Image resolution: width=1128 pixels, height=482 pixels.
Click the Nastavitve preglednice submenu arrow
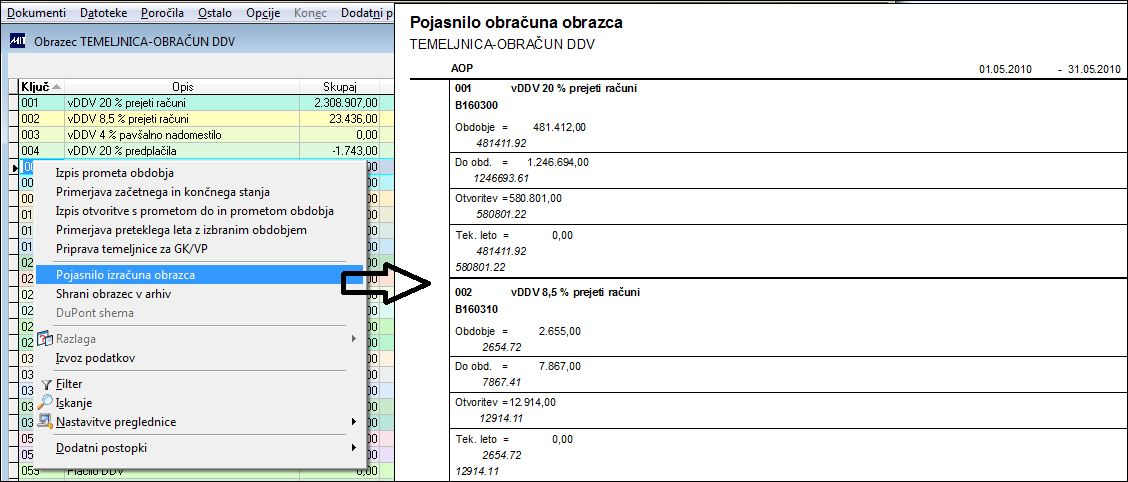tap(353, 422)
